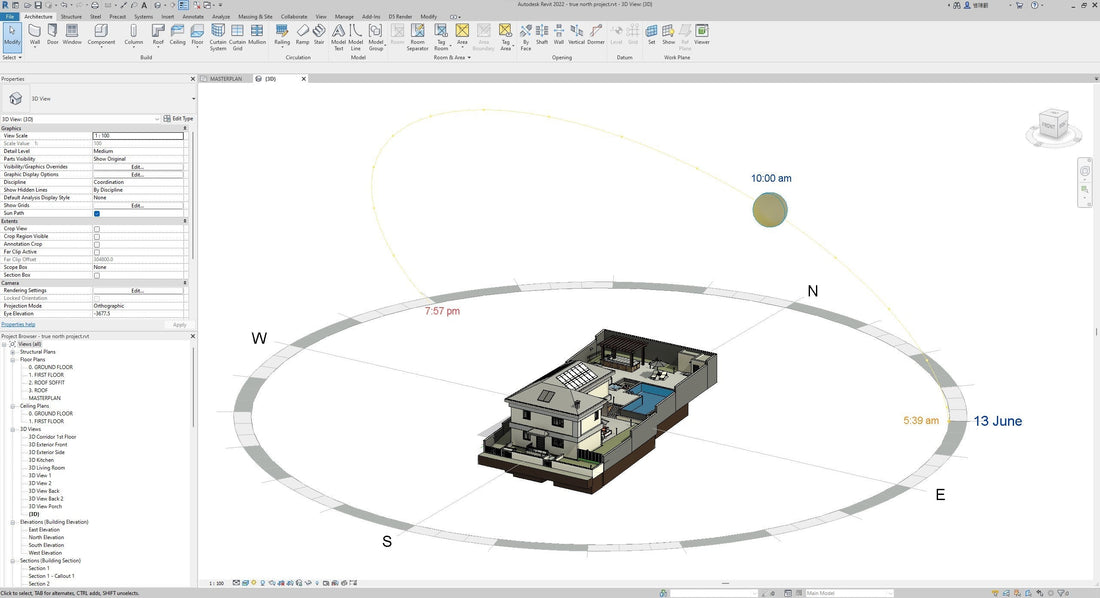Switch to the Annotate ribbon tab
The height and width of the screenshot is (598, 1100).
pyautogui.click(x=195, y=17)
